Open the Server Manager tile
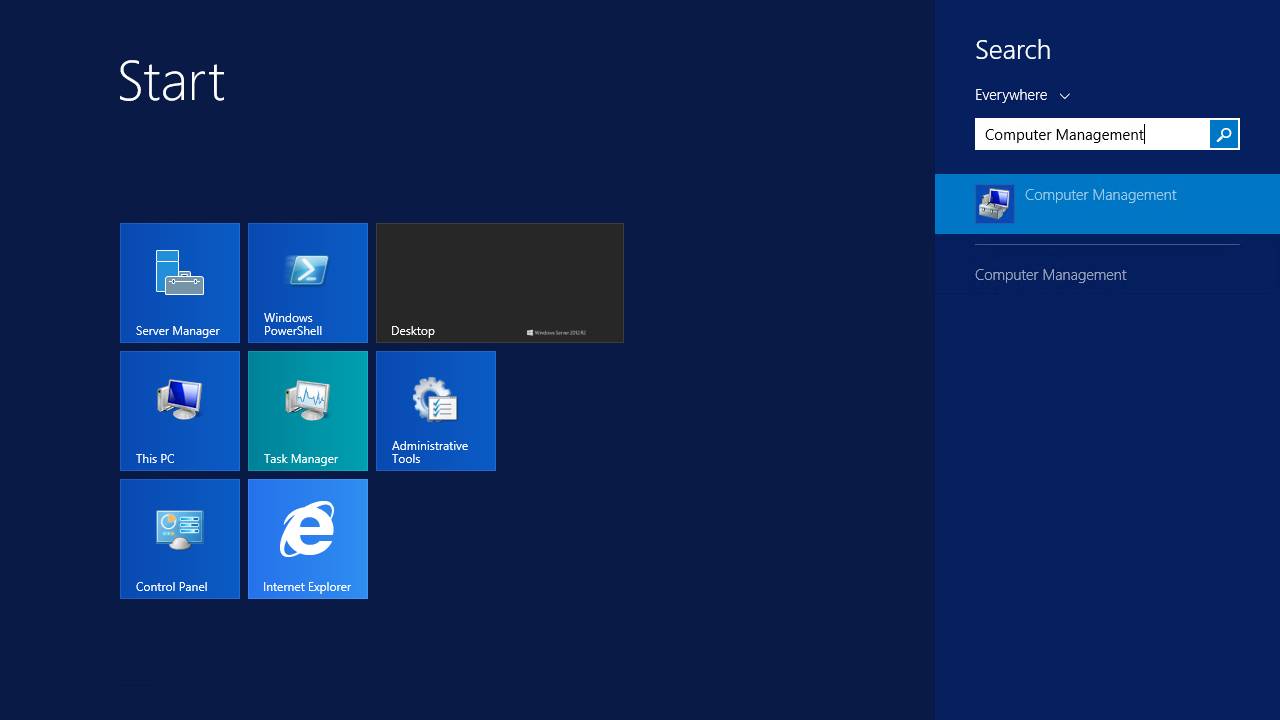This screenshot has width=1280, height=720. point(180,283)
